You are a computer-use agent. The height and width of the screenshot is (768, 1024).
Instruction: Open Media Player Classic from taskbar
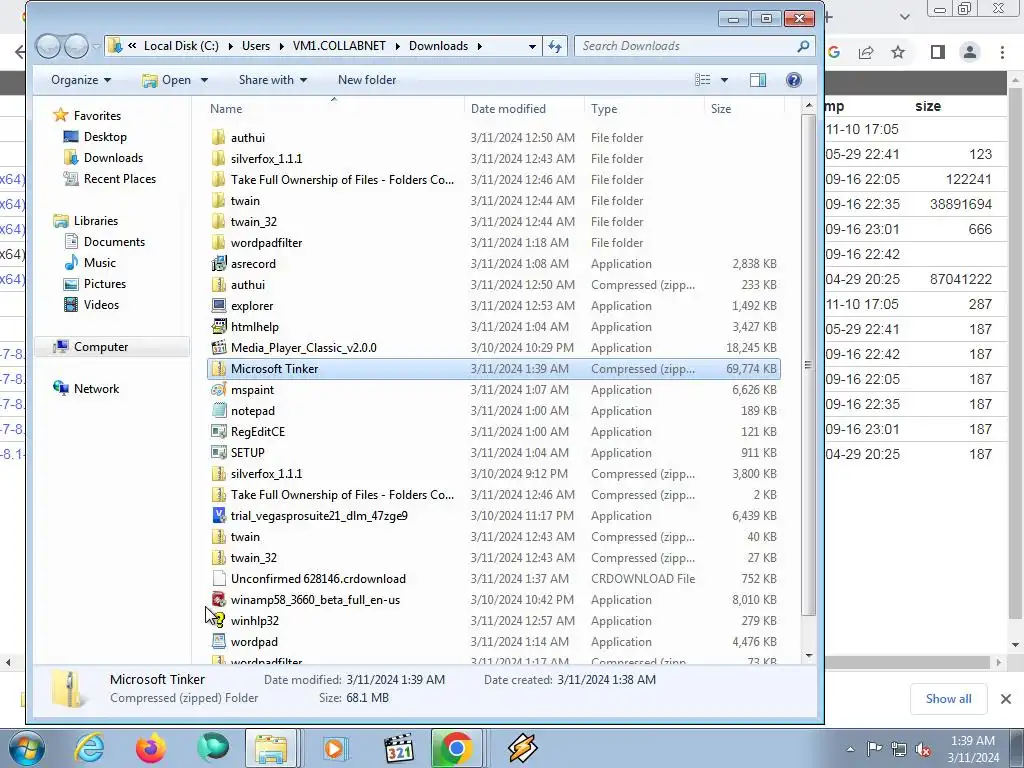(399, 748)
